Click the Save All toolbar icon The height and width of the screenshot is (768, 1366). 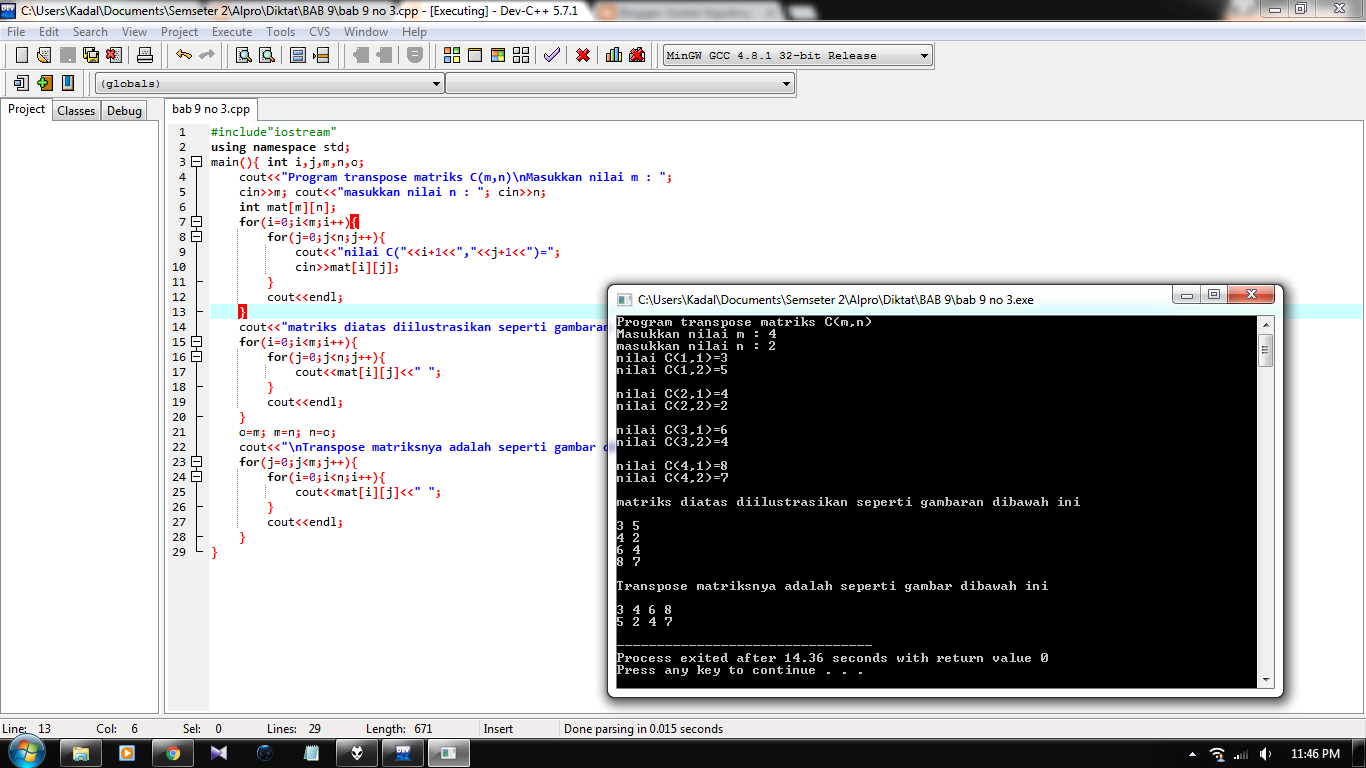(90, 55)
